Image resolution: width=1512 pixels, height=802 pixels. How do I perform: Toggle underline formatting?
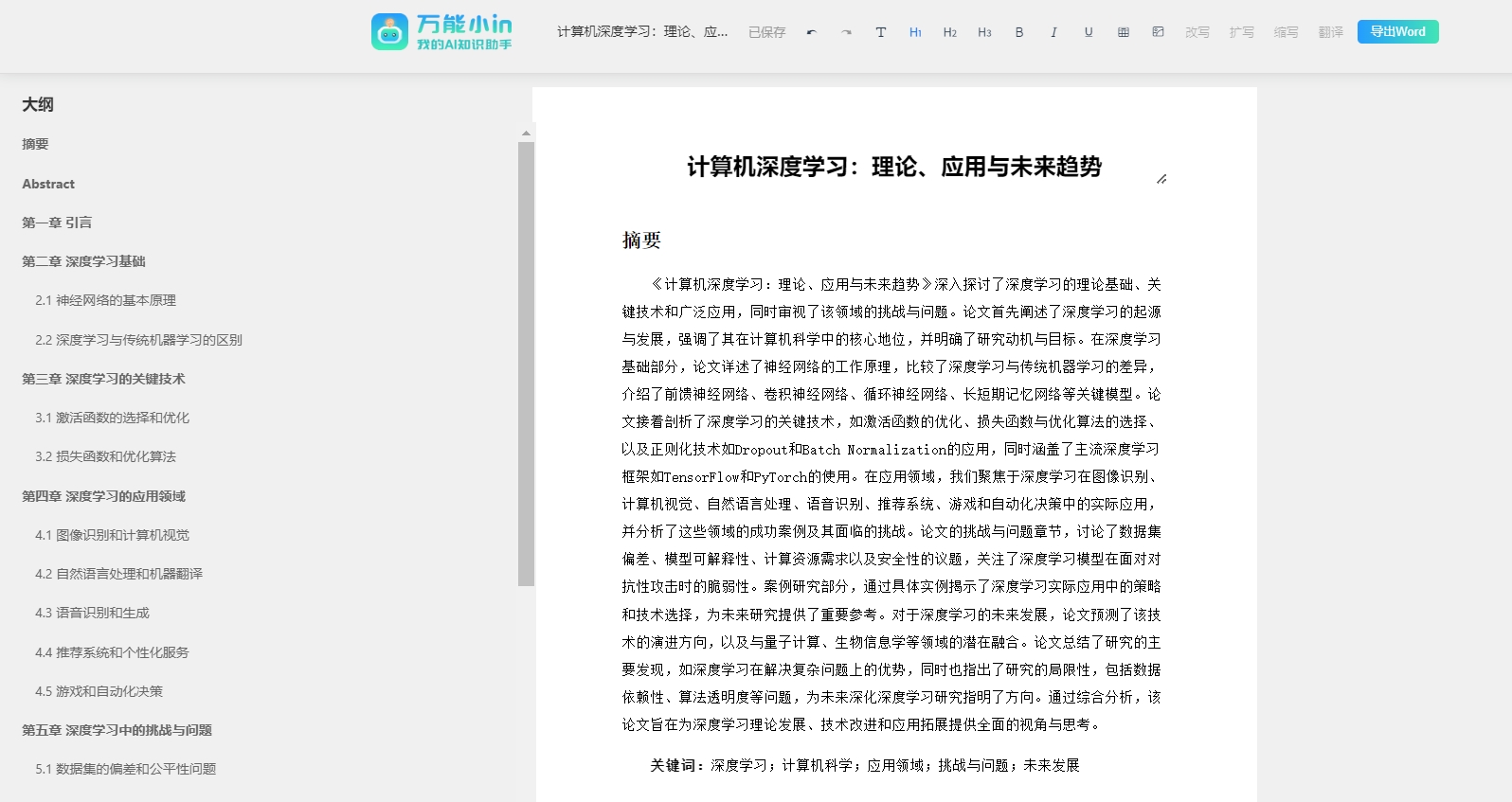coord(1089,32)
